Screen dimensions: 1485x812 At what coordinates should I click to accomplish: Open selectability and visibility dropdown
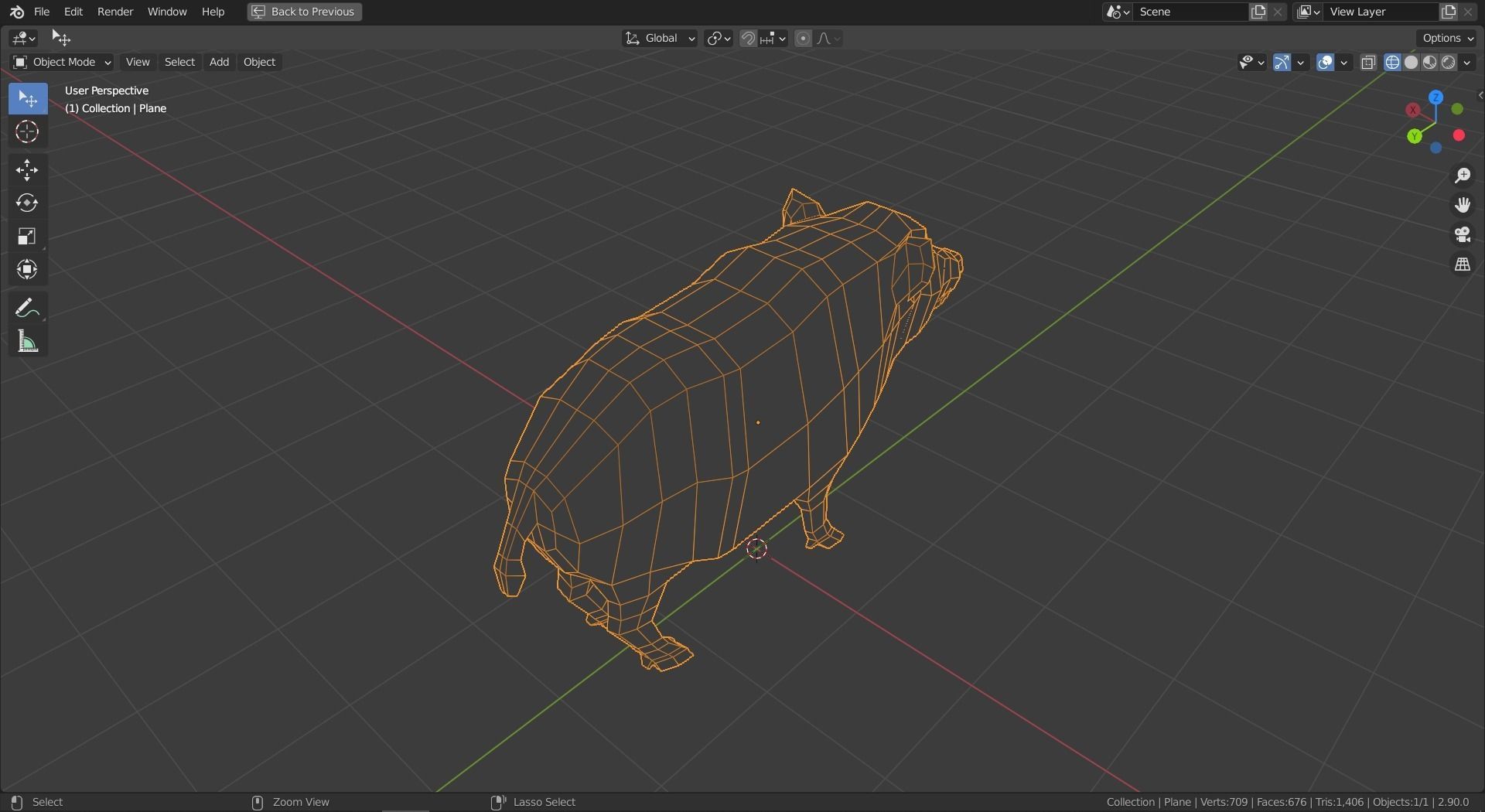1251,63
